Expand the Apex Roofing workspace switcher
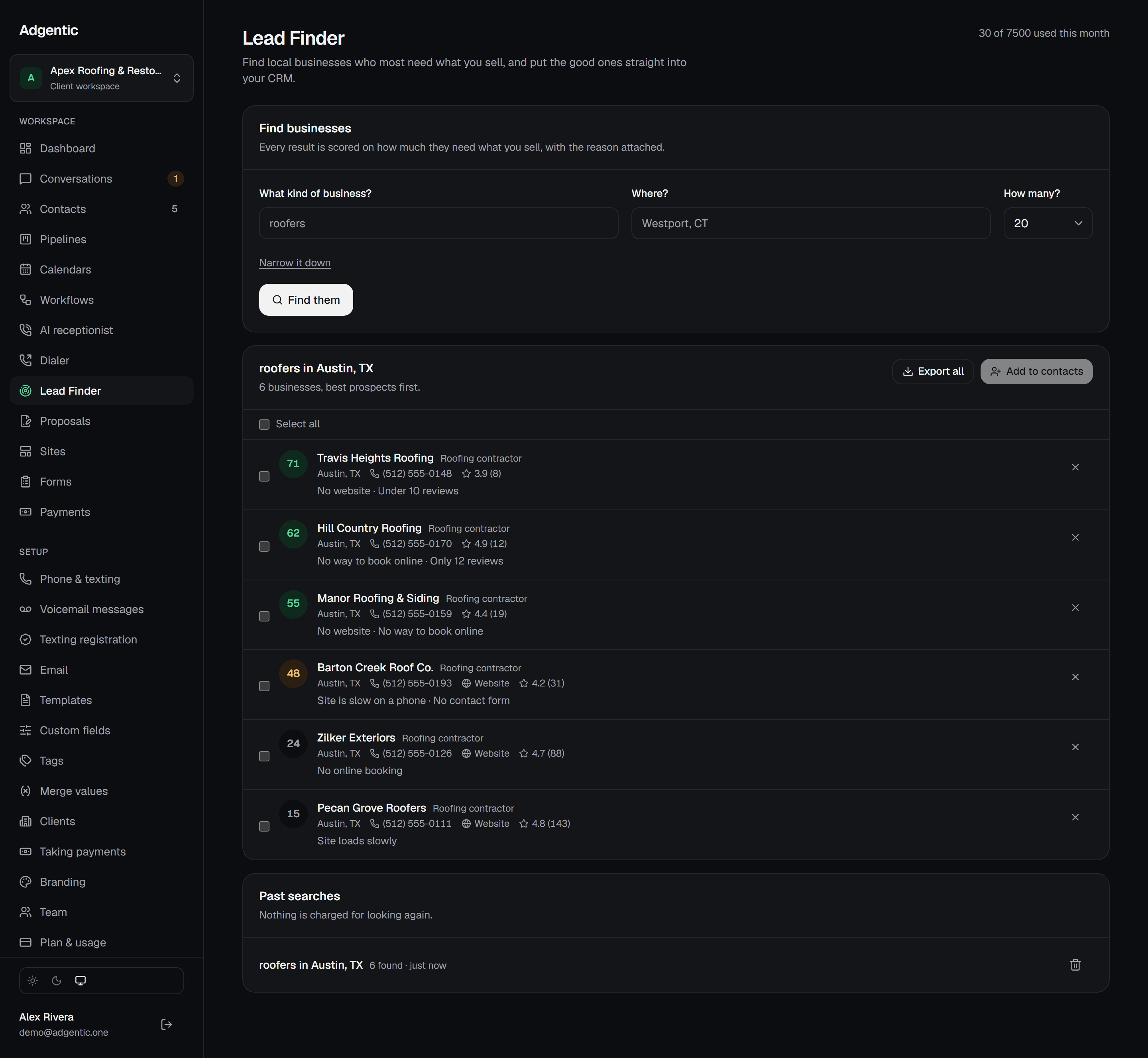The width and height of the screenshot is (1148, 1058). pos(101,78)
